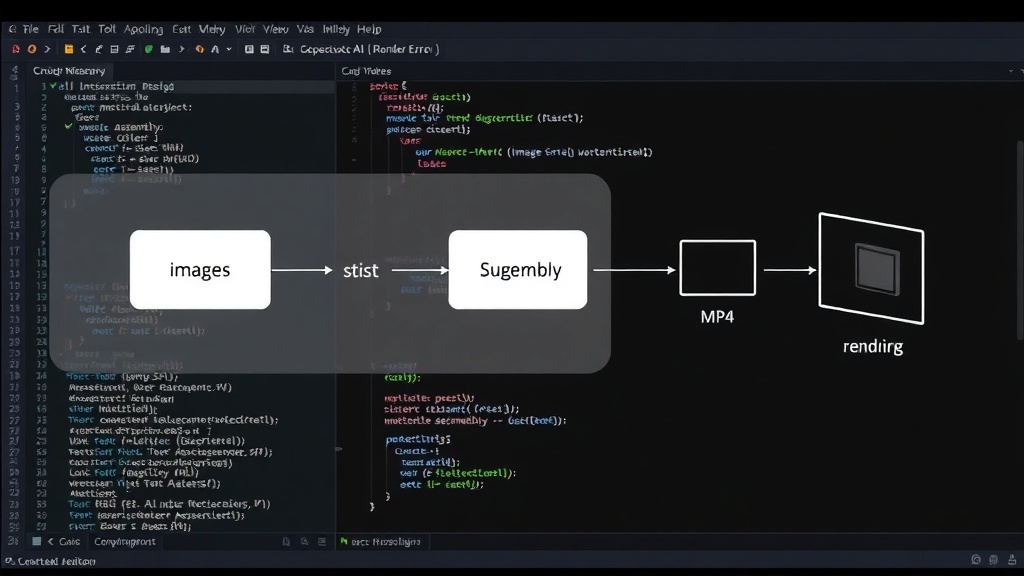The width and height of the screenshot is (1024, 576).
Task: Click the 'stist' label in the diagram
Action: point(360,270)
